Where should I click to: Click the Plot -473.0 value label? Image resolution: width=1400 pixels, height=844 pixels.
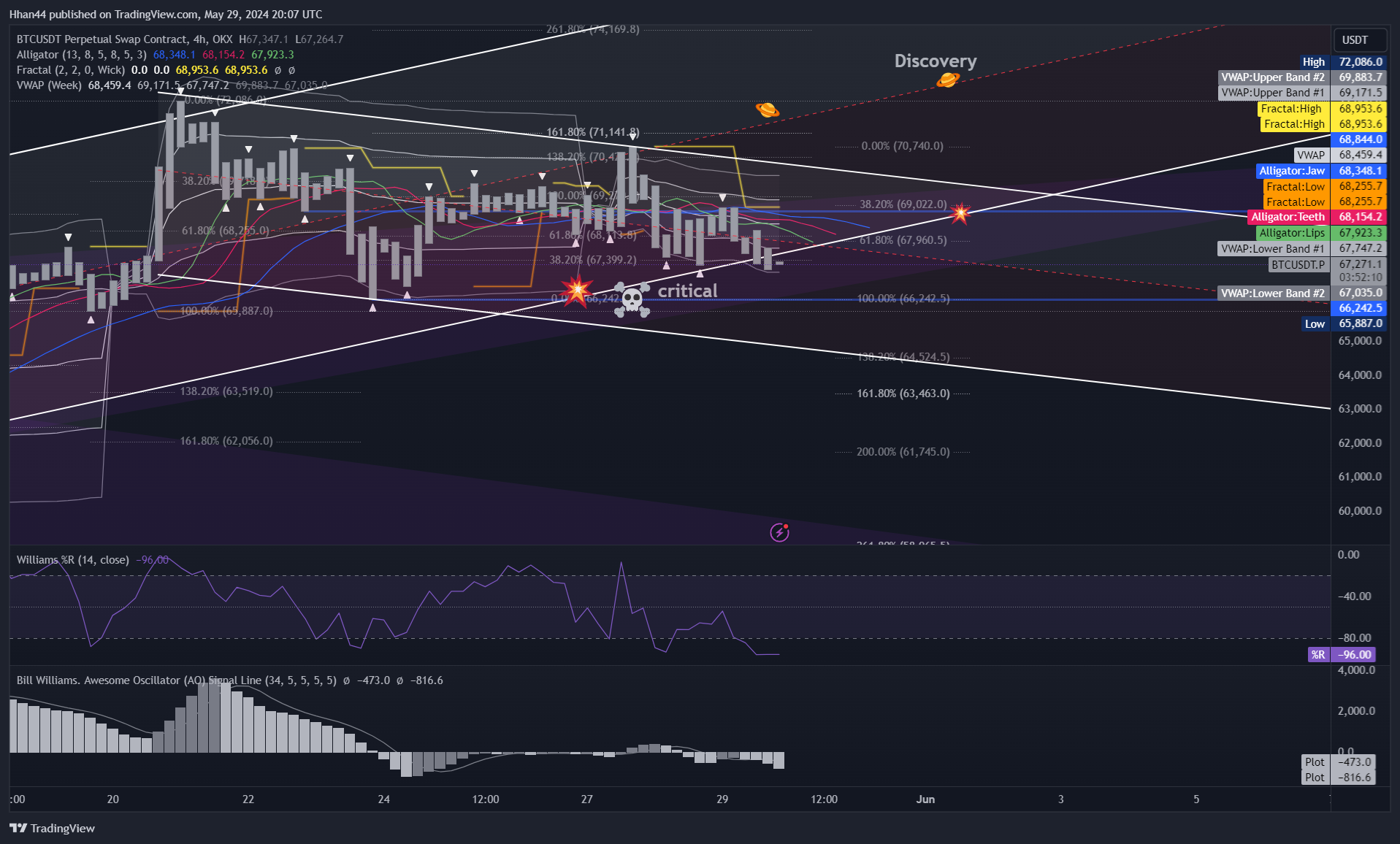pos(1338,762)
